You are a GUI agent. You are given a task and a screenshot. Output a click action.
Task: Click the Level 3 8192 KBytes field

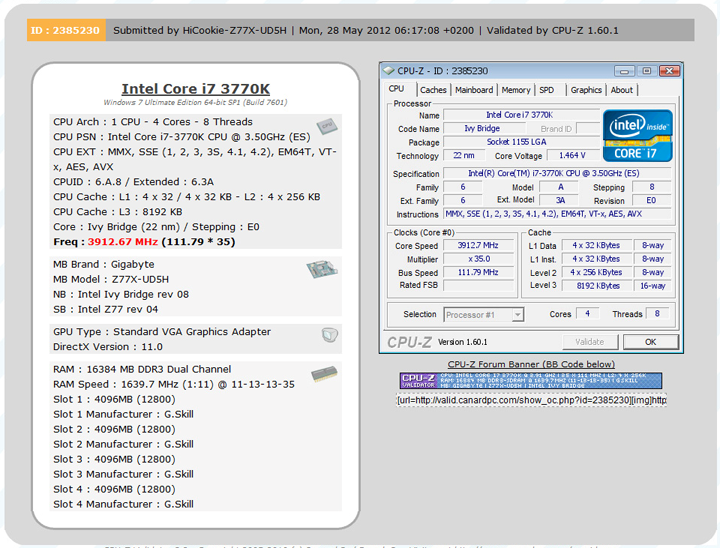(x=598, y=286)
